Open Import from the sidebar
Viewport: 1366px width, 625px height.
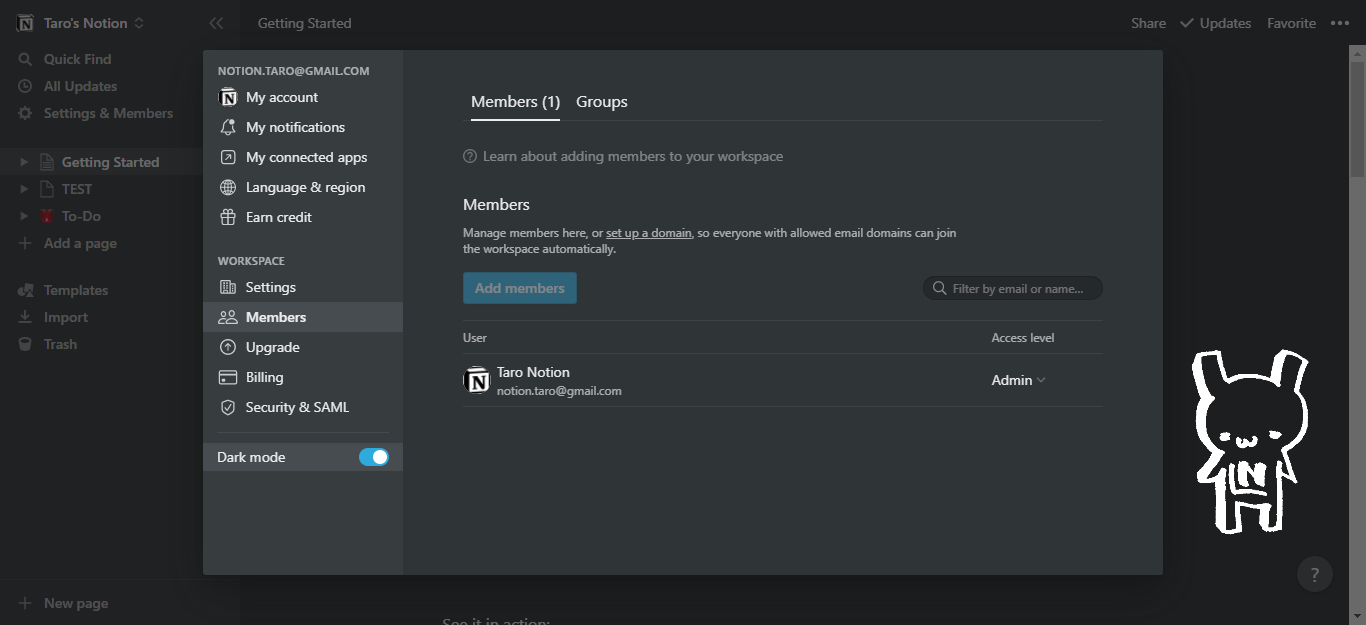pos(120,317)
